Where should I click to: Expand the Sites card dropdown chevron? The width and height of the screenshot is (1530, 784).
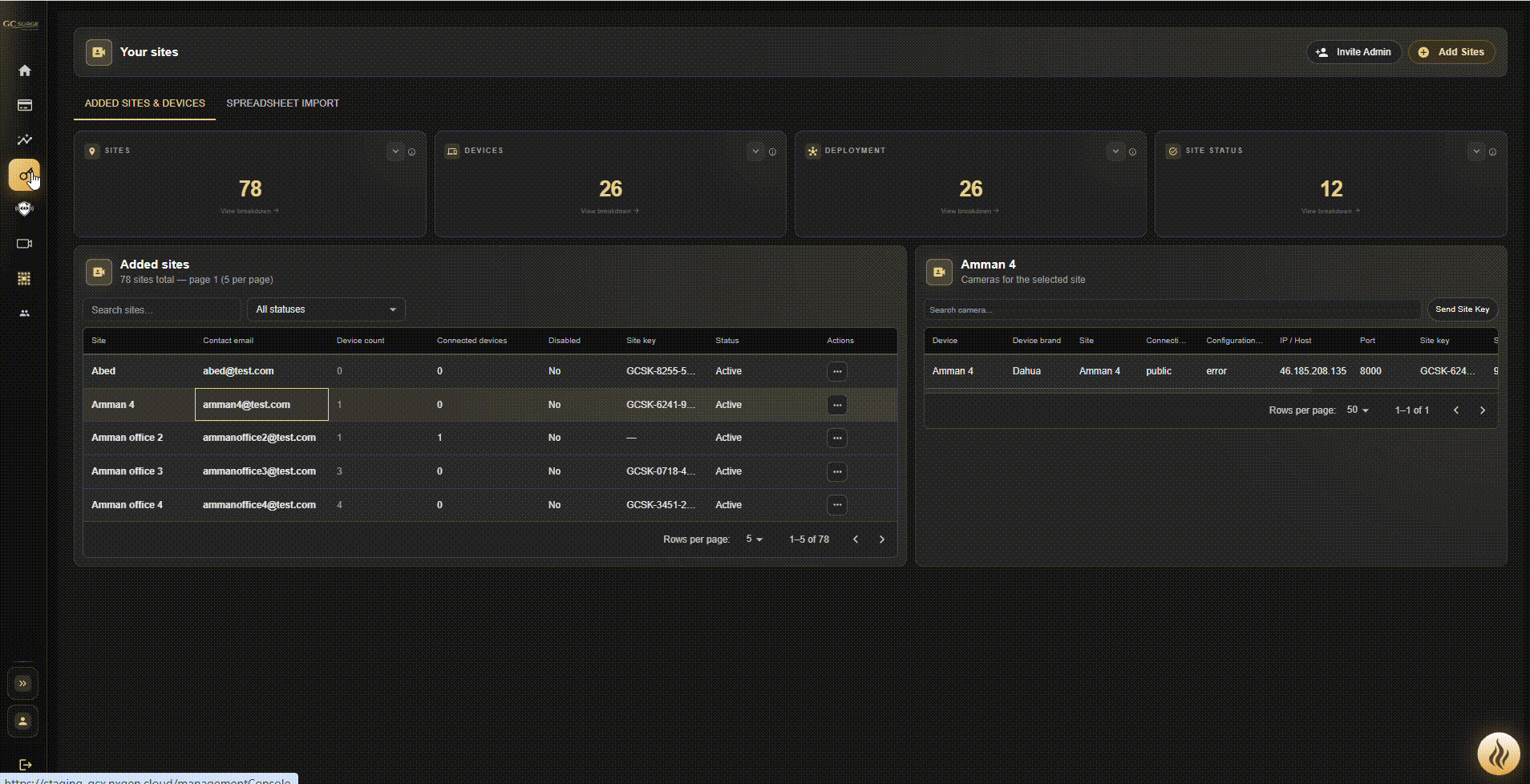pos(395,152)
